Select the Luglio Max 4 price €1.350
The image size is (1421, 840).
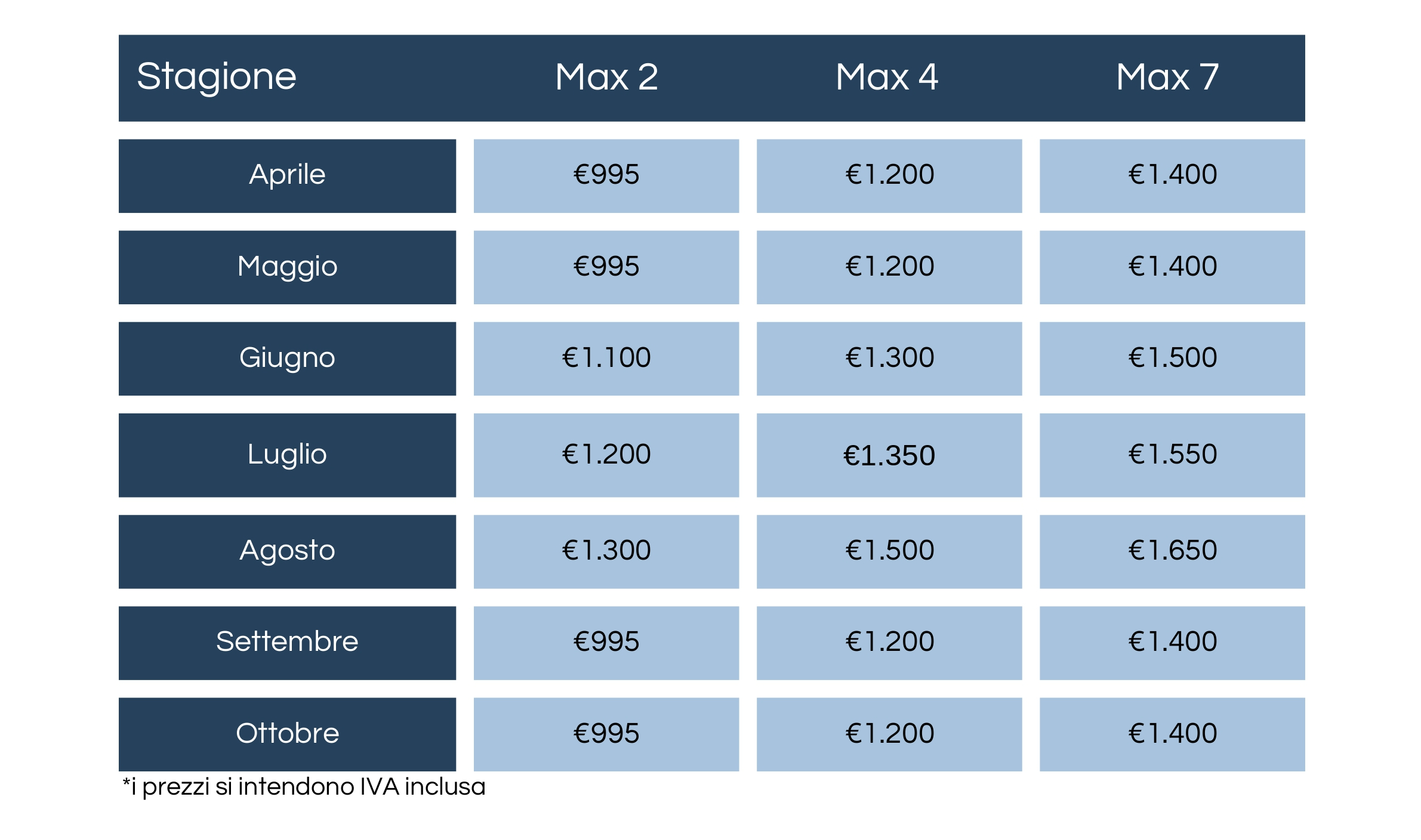pyautogui.click(x=889, y=455)
